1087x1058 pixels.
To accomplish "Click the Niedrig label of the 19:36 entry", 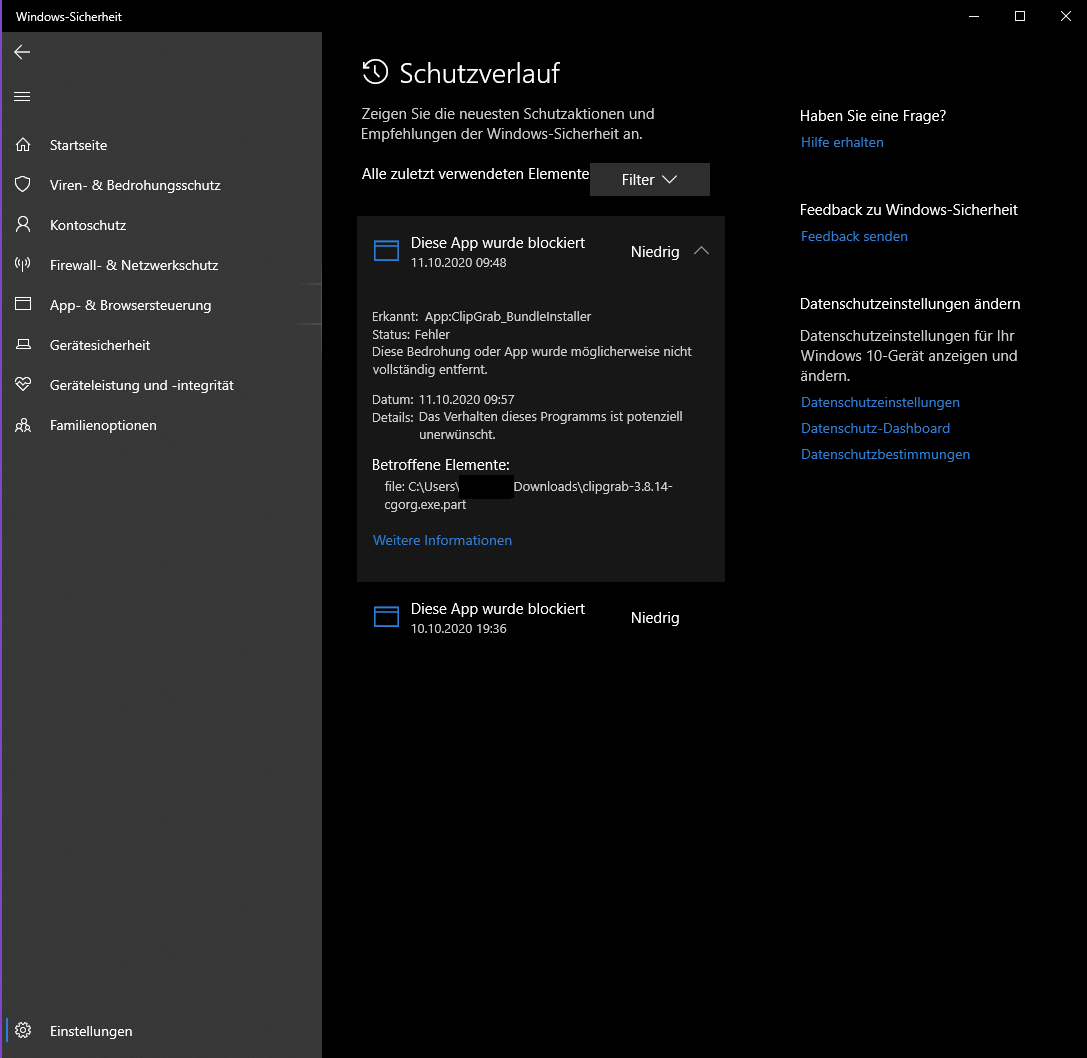I will coord(655,618).
